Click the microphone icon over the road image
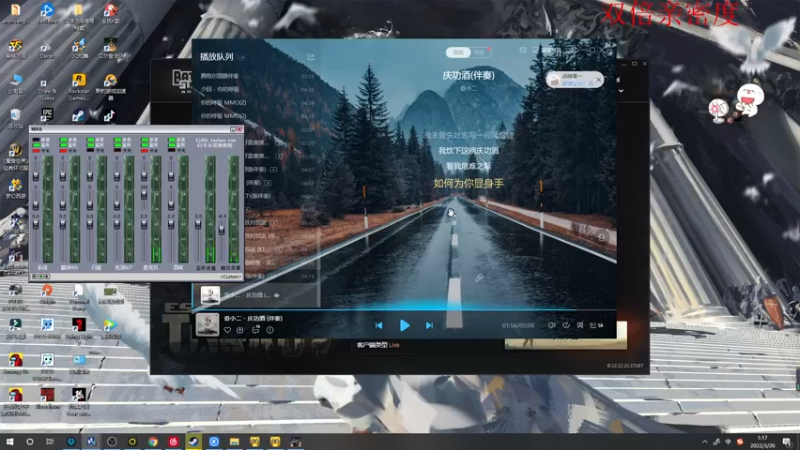The width and height of the screenshot is (800, 450). (x=479, y=278)
